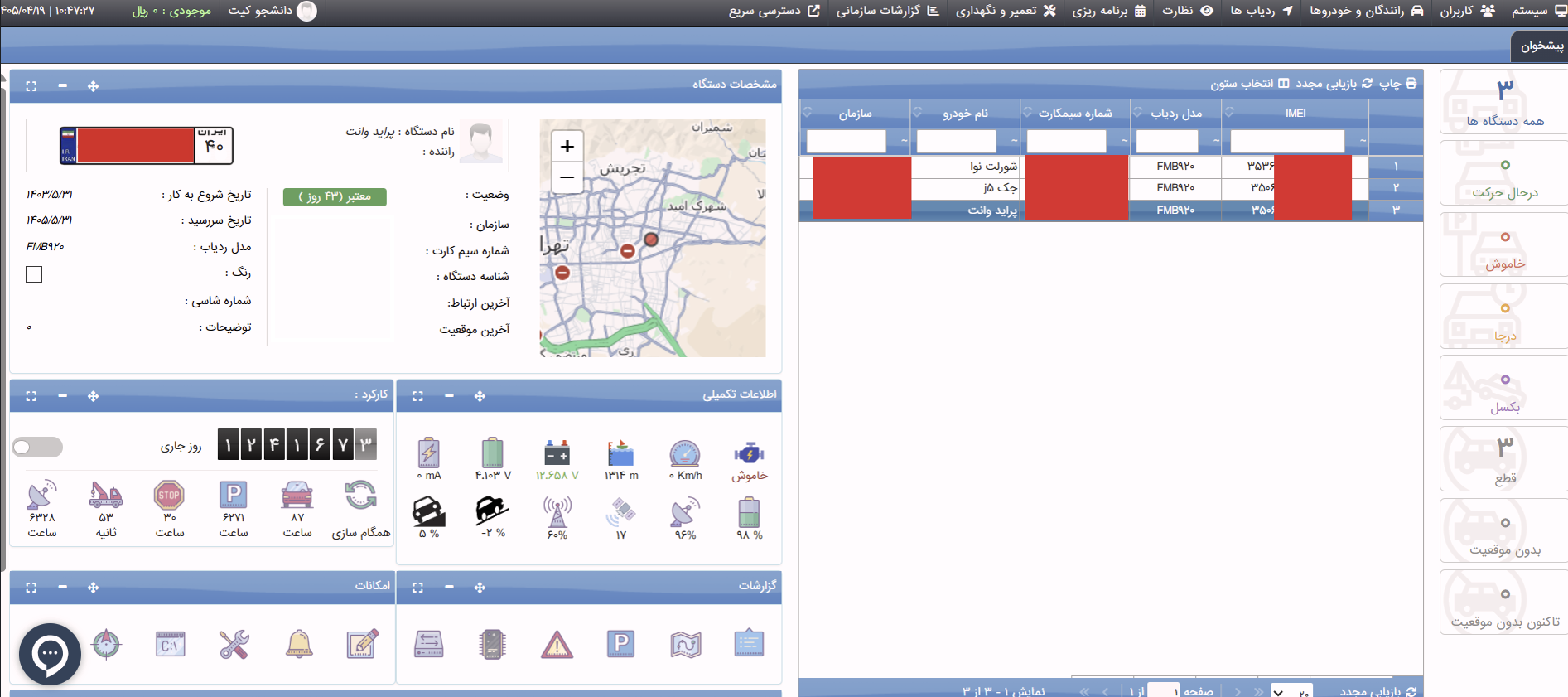Click the tow truck usage icon
The width and height of the screenshot is (1568, 697).
(x=106, y=496)
